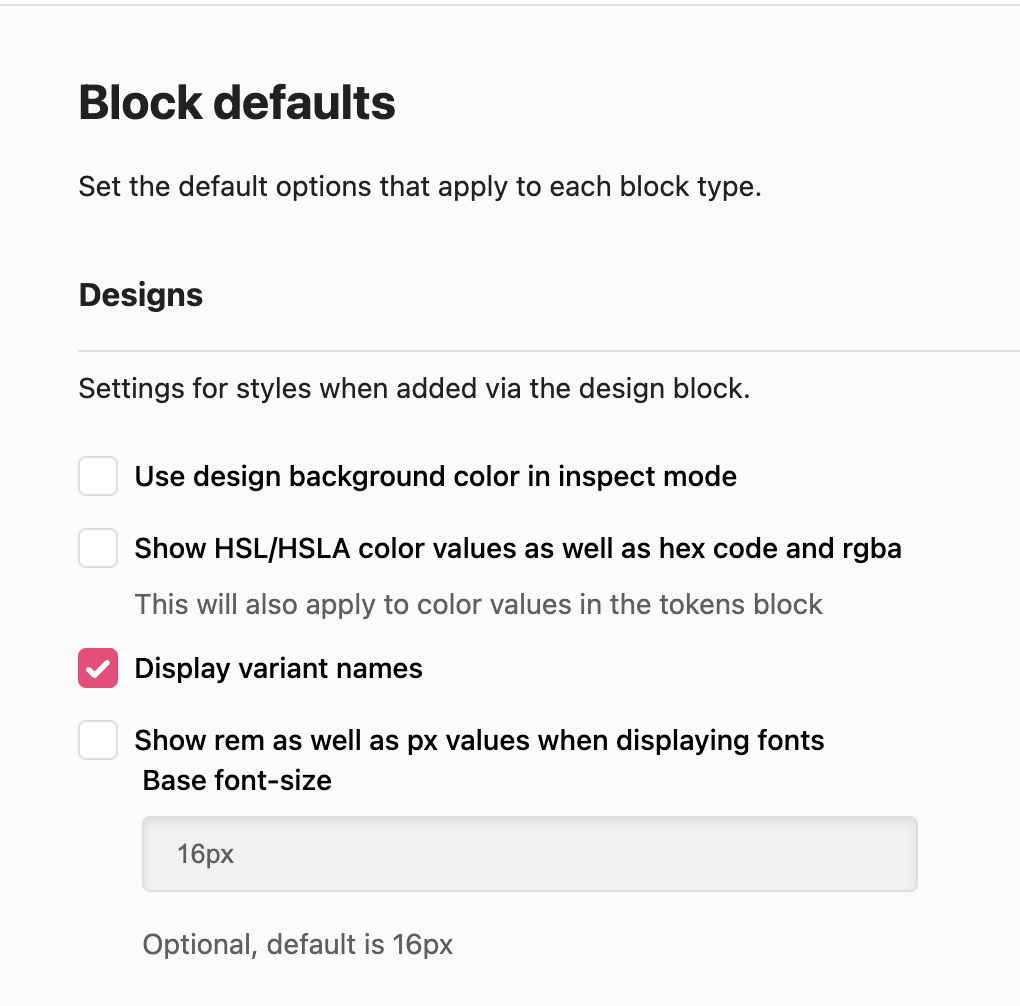Screen dimensions: 1020x1006
Task: Click the 'Show rem as well as px values' label
Action: 479,740
